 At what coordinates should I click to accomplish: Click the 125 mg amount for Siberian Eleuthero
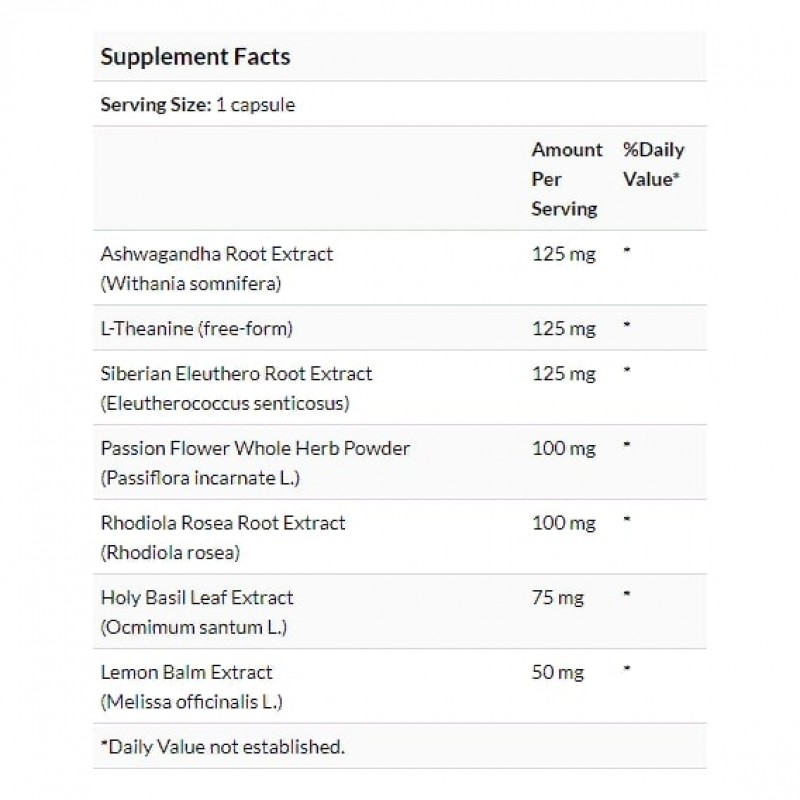click(x=563, y=374)
